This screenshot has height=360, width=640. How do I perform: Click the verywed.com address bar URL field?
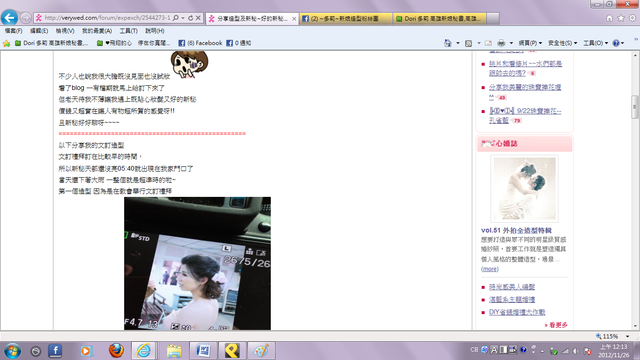pos(107,18)
